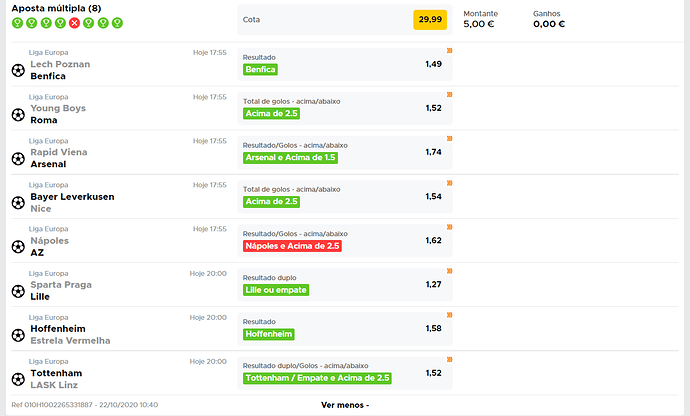Click the 1,49 odds value
The image size is (690, 416).
(x=433, y=64)
